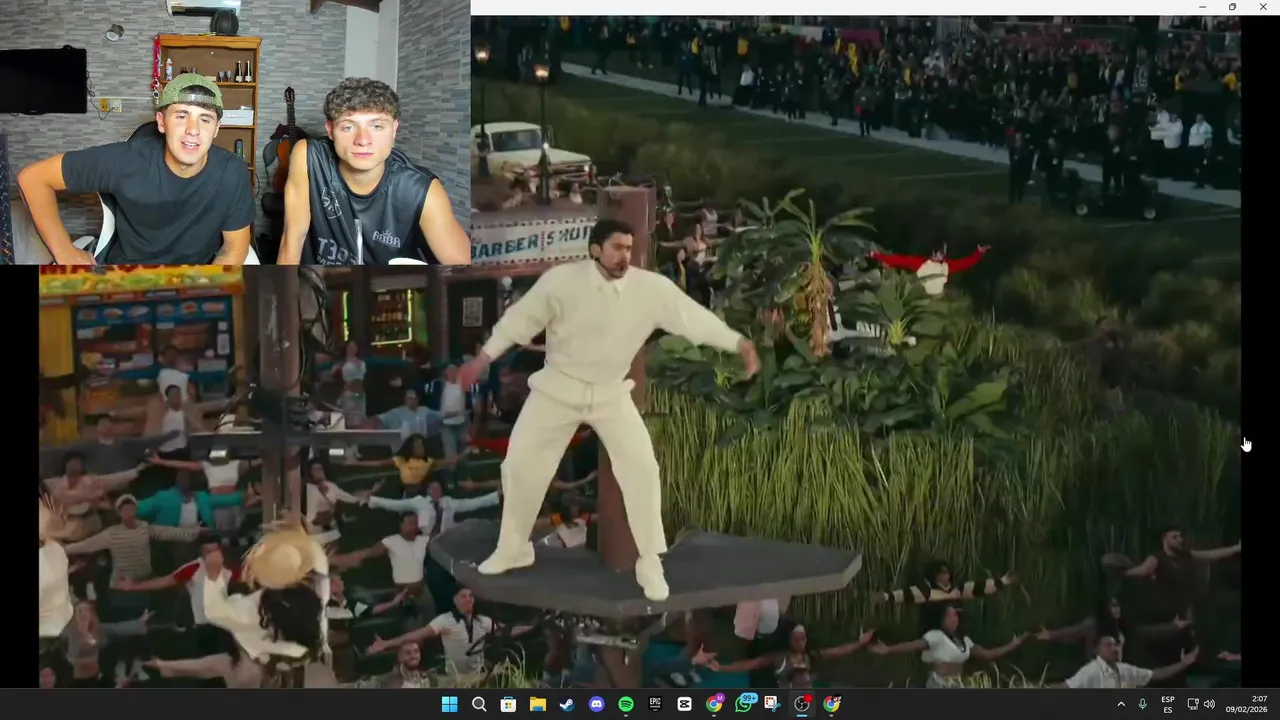Open Snipping Tool from the taskbar
Screen dimensions: 1280x720
click(772, 704)
